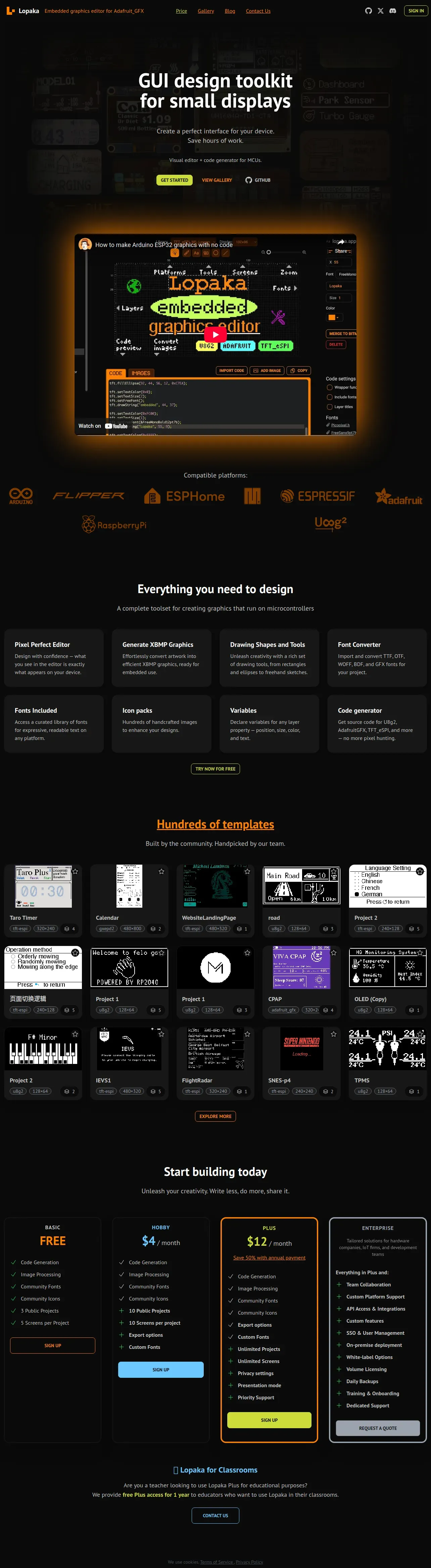Click SIGN UP under the Plus plan
This screenshot has height=1568, width=431.
(269, 1420)
